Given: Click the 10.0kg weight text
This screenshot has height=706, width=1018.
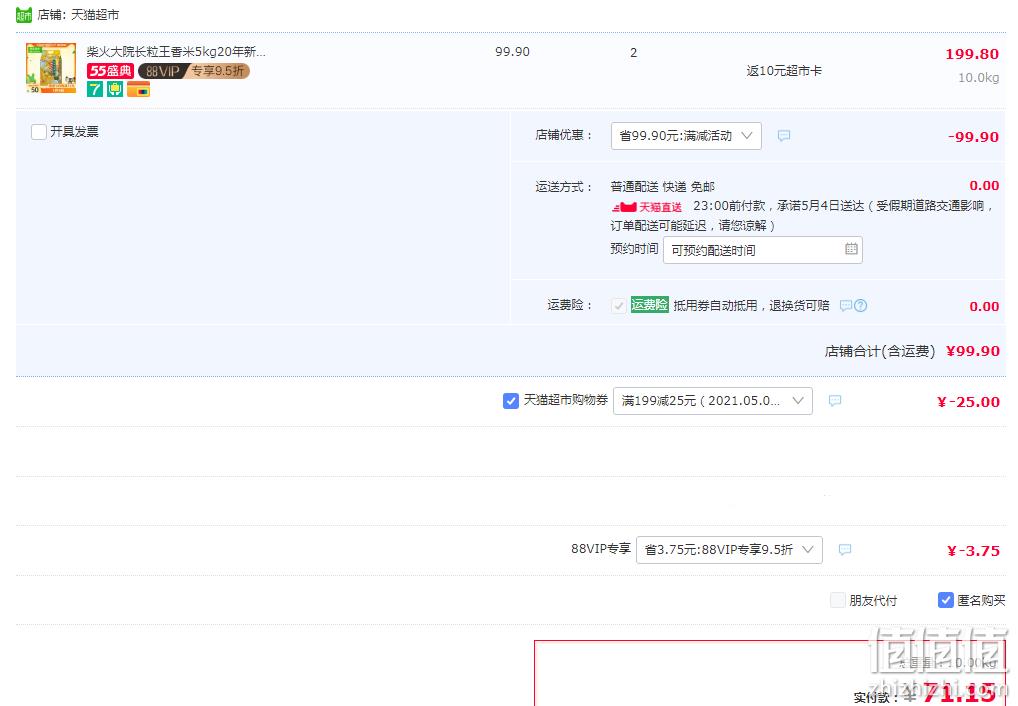Looking at the screenshot, I should point(978,78).
